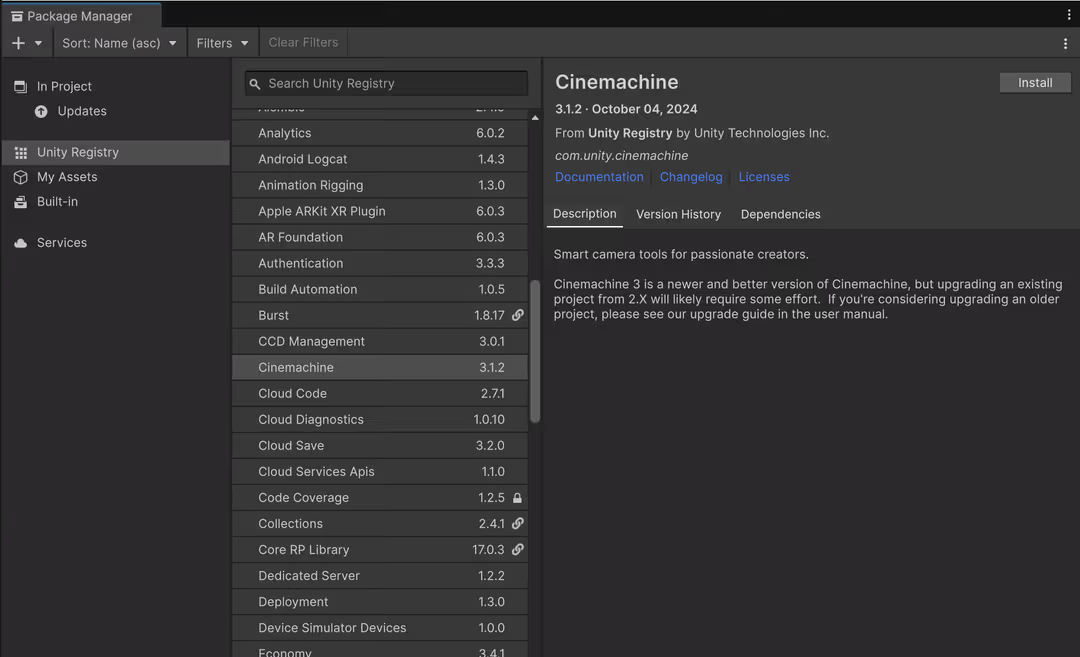Click the Search Unity Registry field

click(x=386, y=83)
